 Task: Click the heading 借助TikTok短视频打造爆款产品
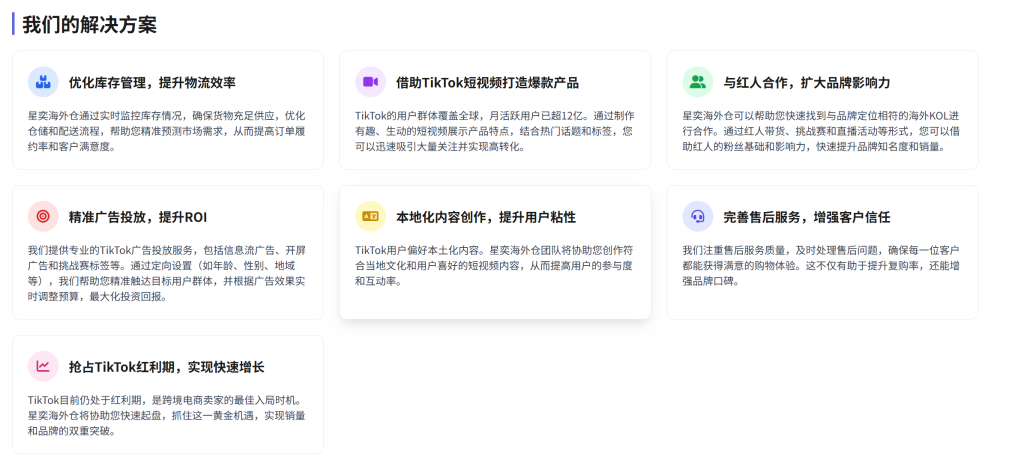click(487, 83)
